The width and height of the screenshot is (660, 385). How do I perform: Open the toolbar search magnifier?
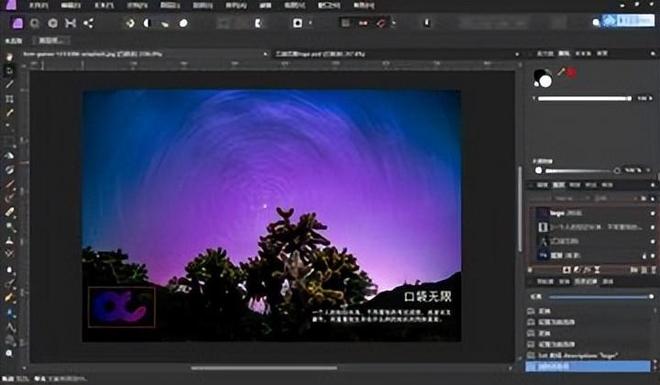pos(596,23)
